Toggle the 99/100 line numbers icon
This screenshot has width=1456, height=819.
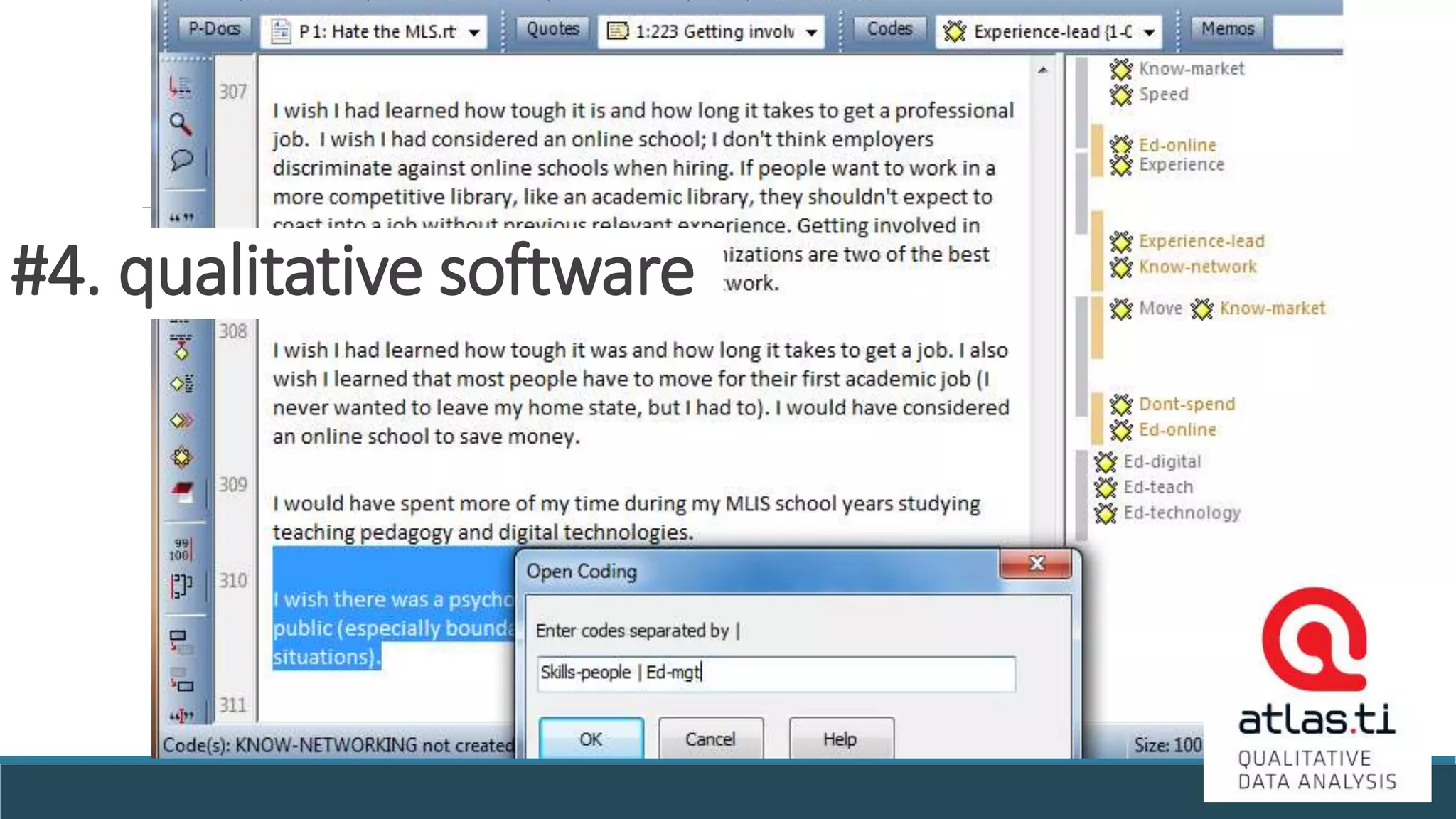(x=181, y=549)
